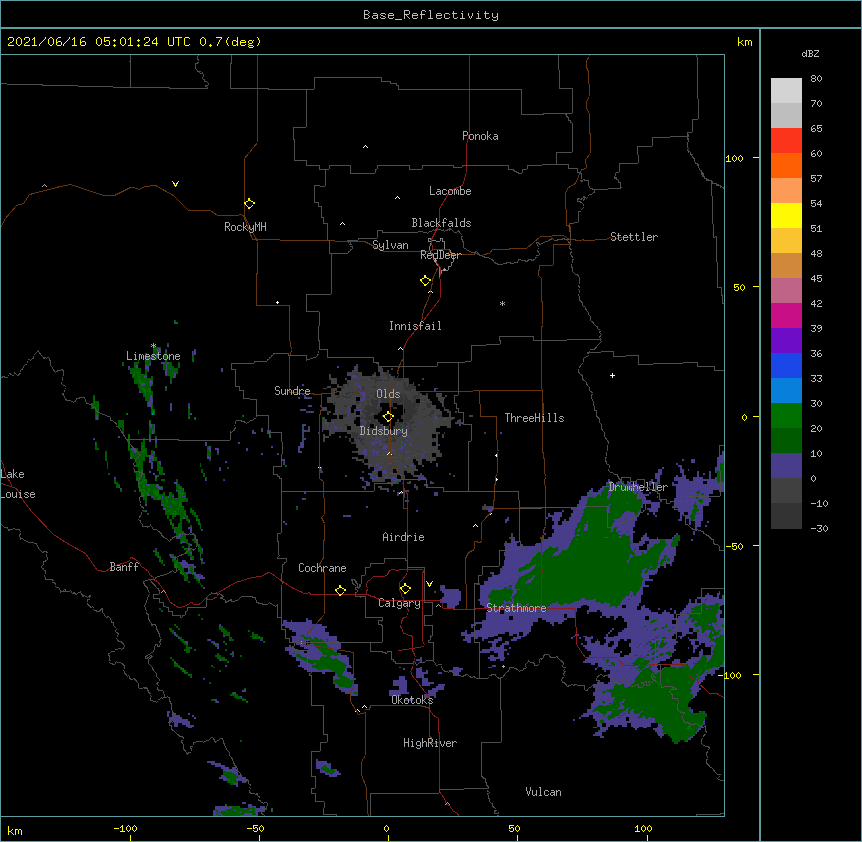Click the Airdrie city label
The width and height of the screenshot is (862, 842).
point(404,537)
